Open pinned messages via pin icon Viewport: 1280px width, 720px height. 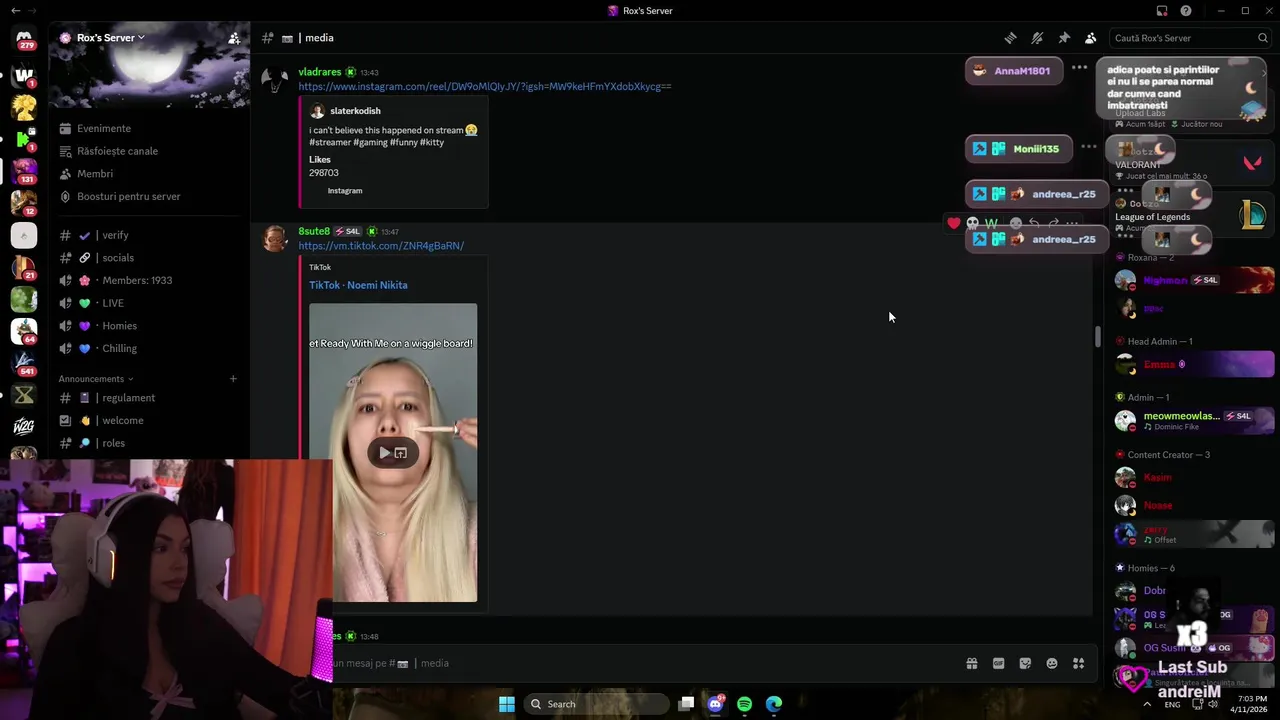point(1064,38)
